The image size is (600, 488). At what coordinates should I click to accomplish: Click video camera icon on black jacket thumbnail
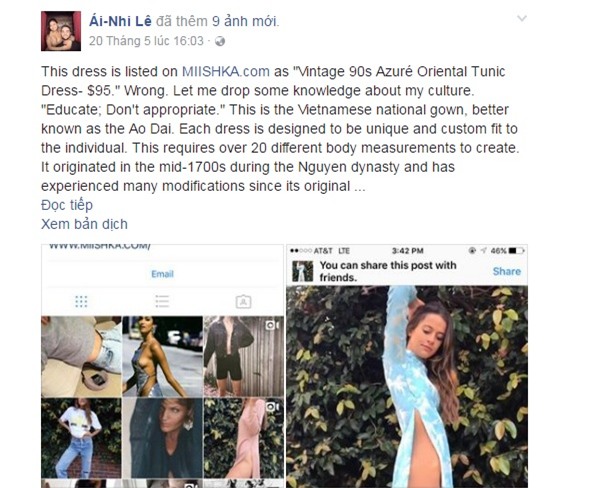272,325
